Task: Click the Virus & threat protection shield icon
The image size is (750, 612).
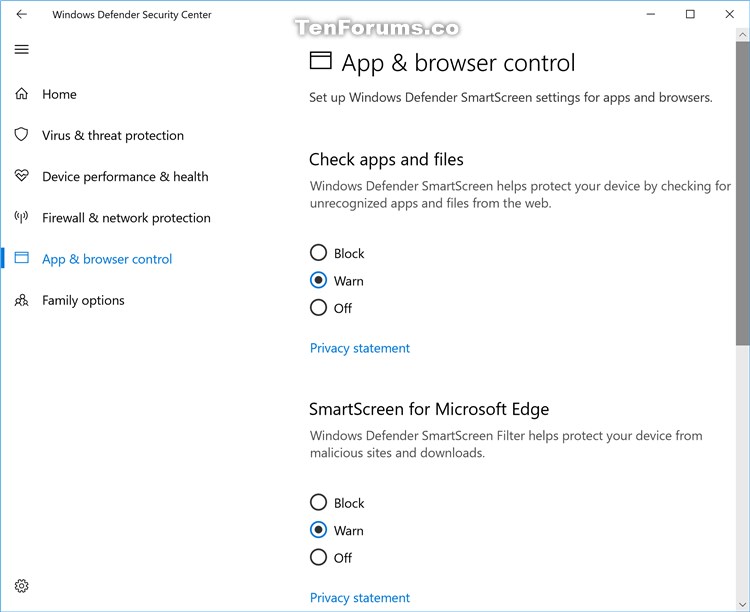Action: click(21, 135)
